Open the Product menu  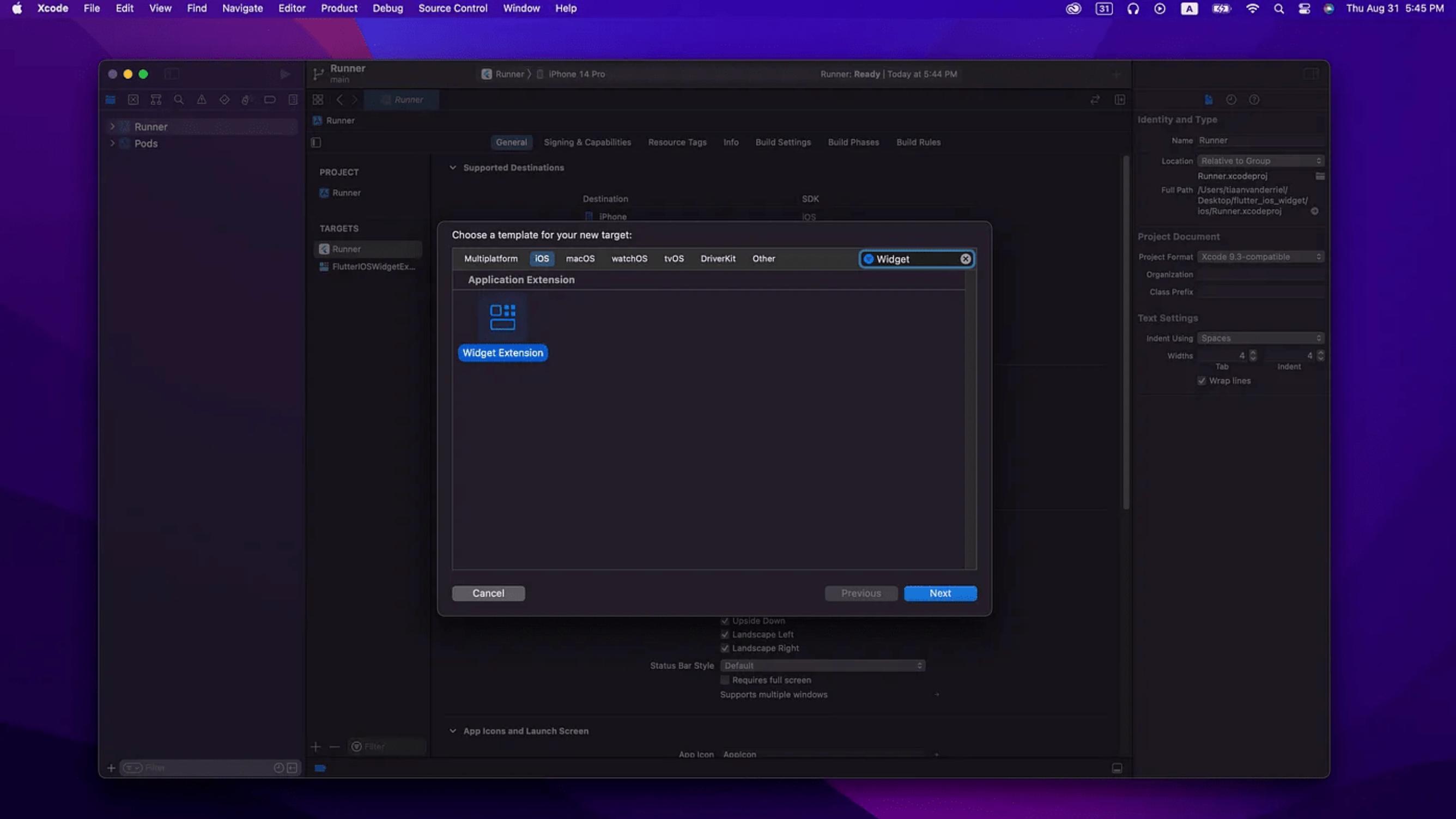coord(338,9)
